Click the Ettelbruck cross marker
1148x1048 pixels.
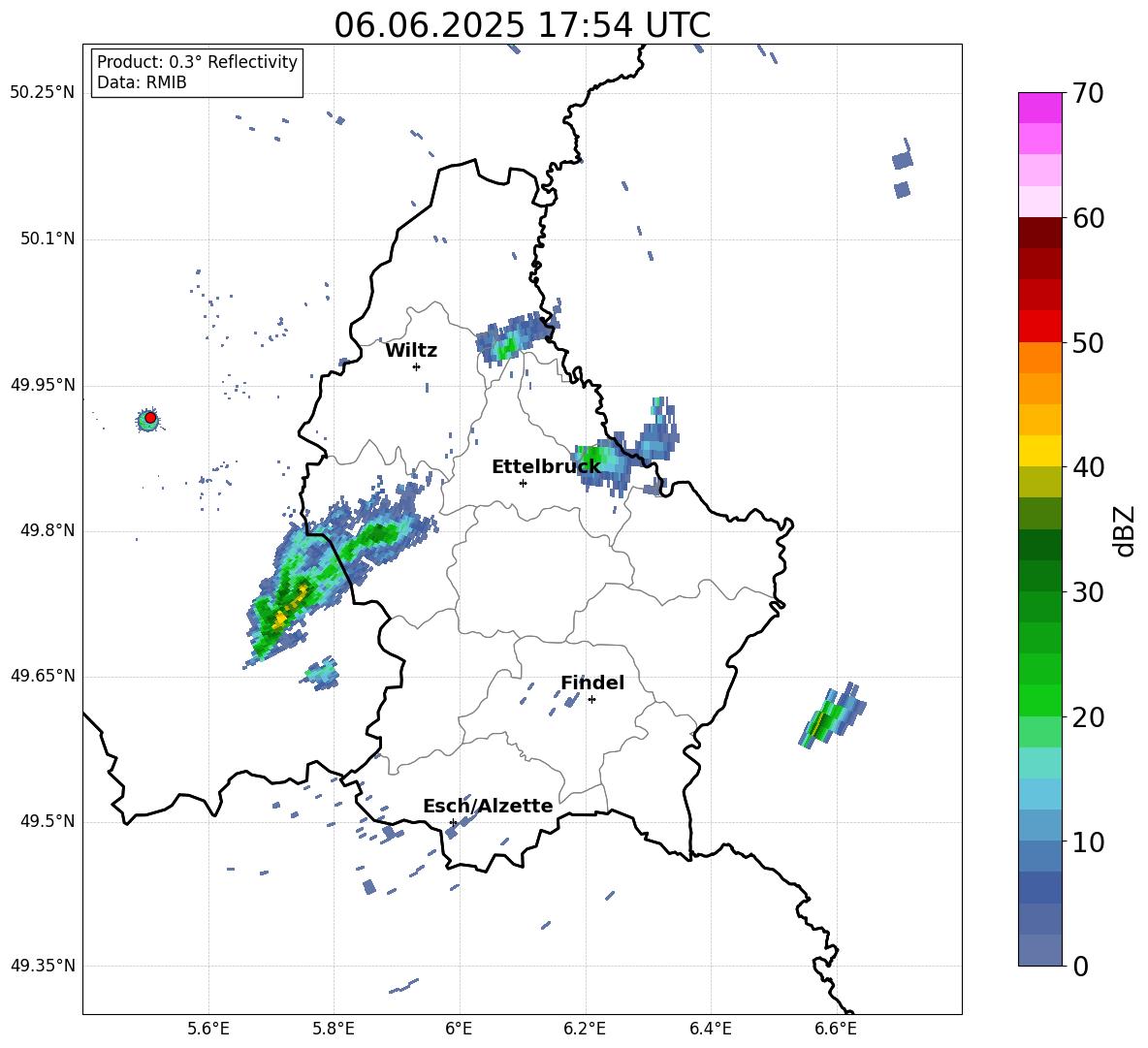pyautogui.click(x=523, y=483)
